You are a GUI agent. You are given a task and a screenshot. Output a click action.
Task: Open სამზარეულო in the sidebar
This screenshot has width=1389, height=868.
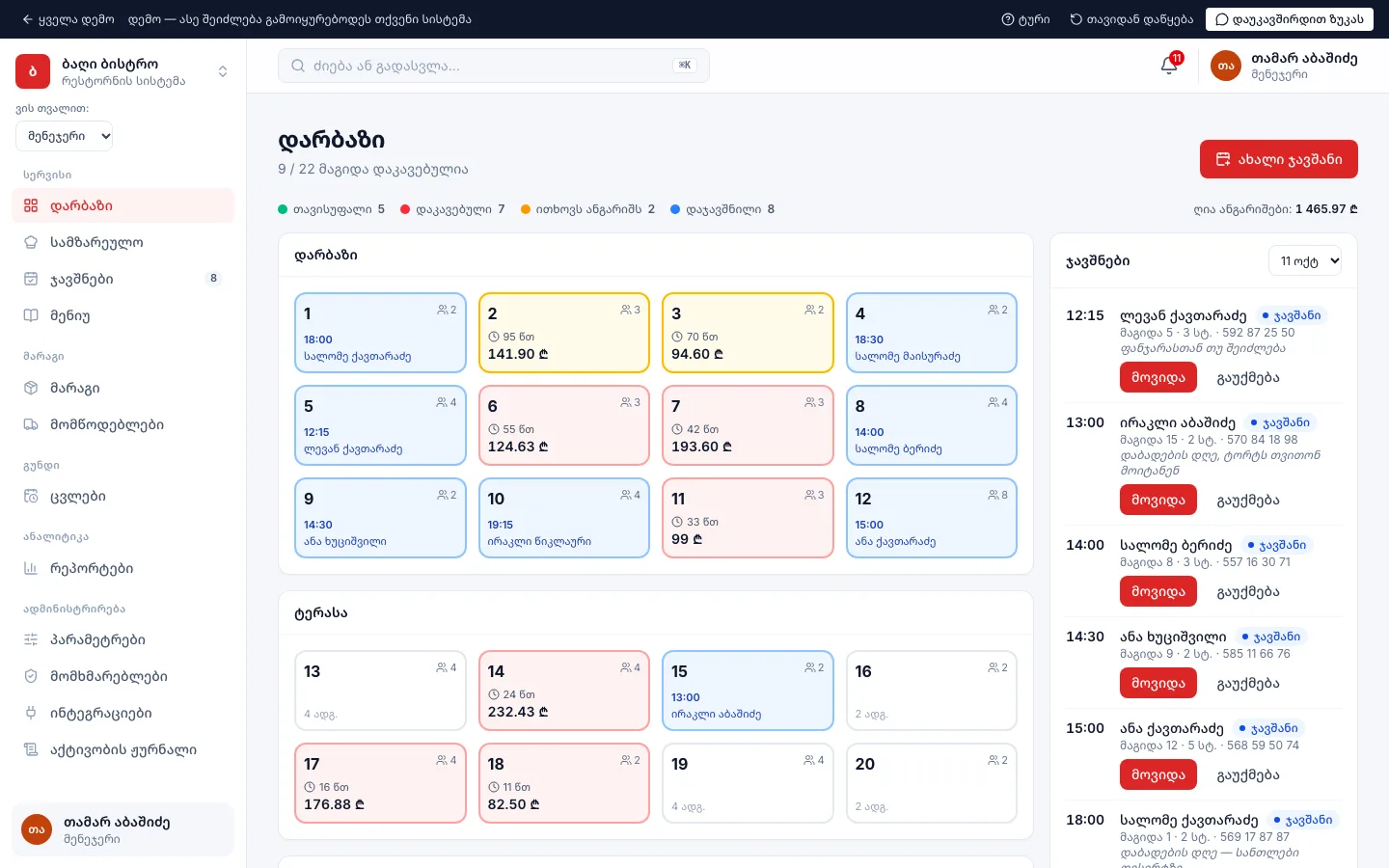point(123,242)
